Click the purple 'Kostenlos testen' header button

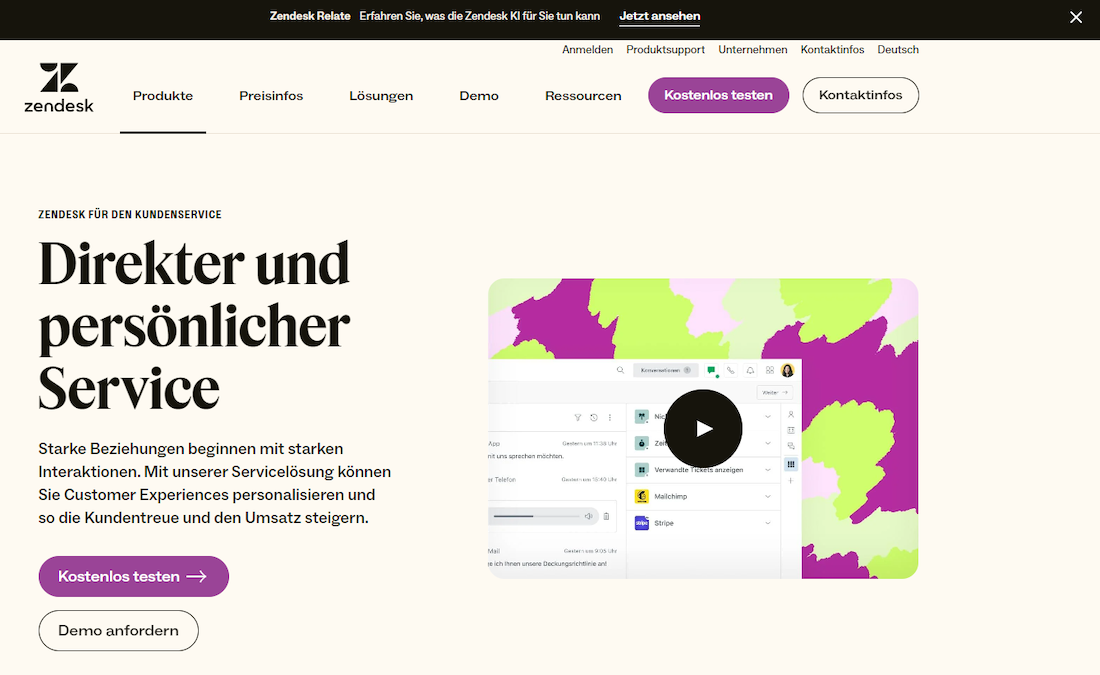coord(718,95)
